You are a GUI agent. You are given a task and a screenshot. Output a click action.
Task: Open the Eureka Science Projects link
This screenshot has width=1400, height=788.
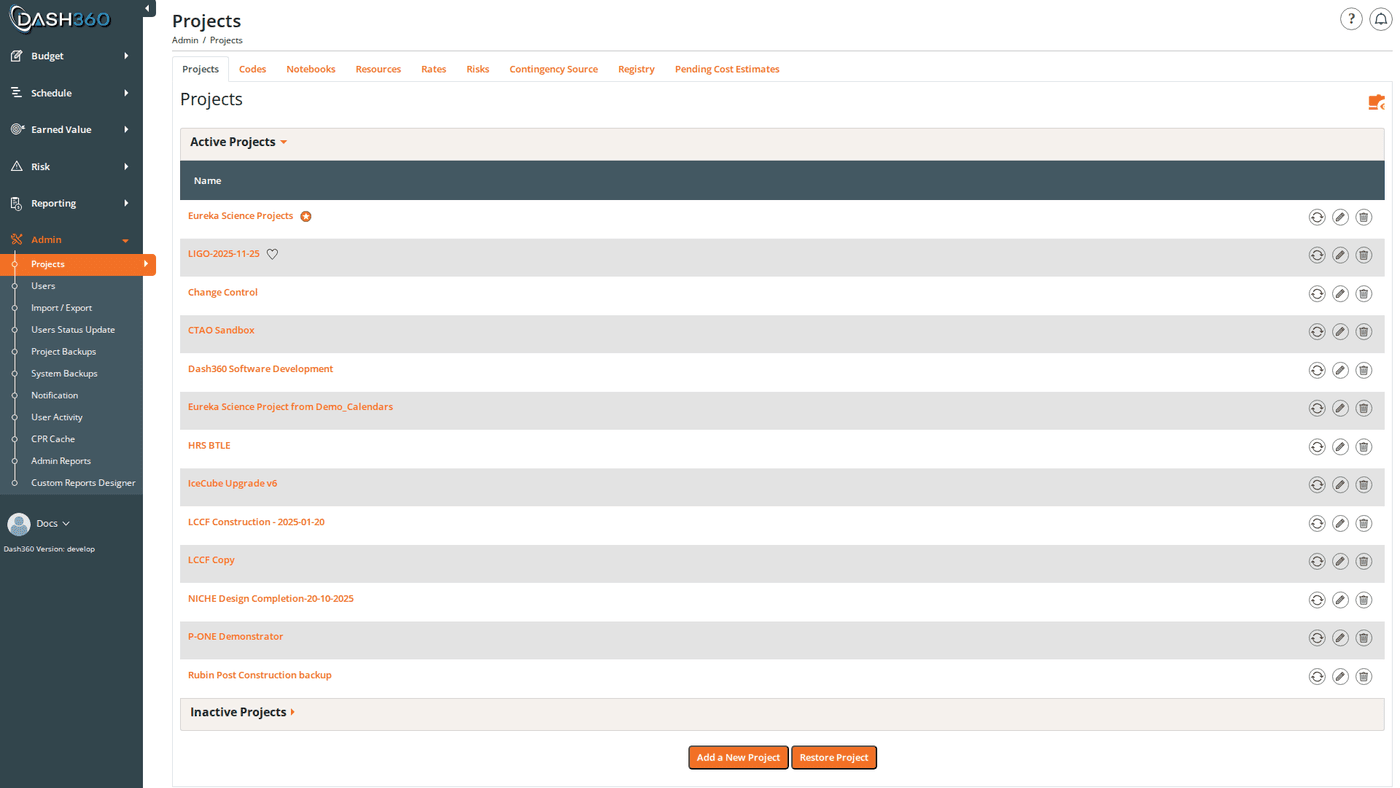[240, 216]
